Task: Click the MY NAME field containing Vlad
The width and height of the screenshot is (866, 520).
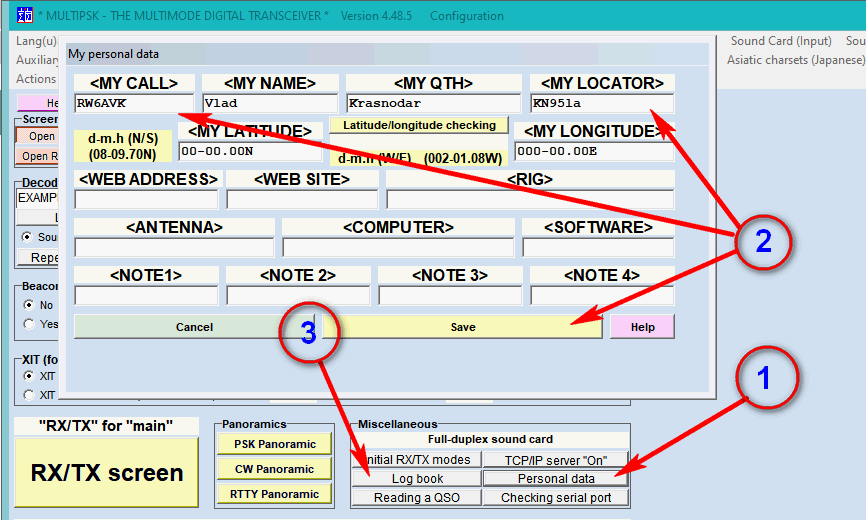Action: pyautogui.click(x=270, y=103)
